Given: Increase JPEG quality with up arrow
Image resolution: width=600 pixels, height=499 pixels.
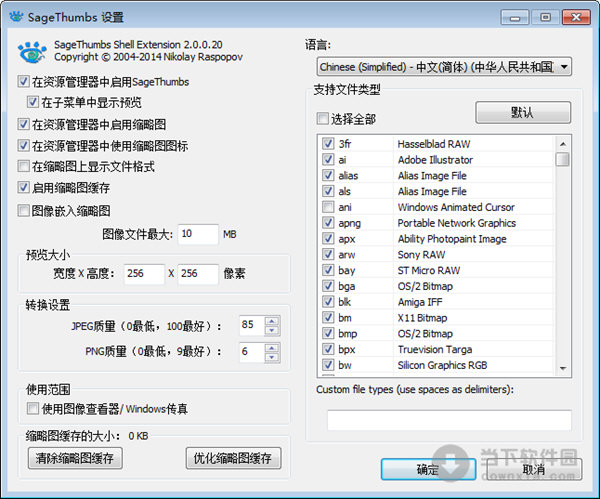Looking at the screenshot, I should tap(272, 321).
